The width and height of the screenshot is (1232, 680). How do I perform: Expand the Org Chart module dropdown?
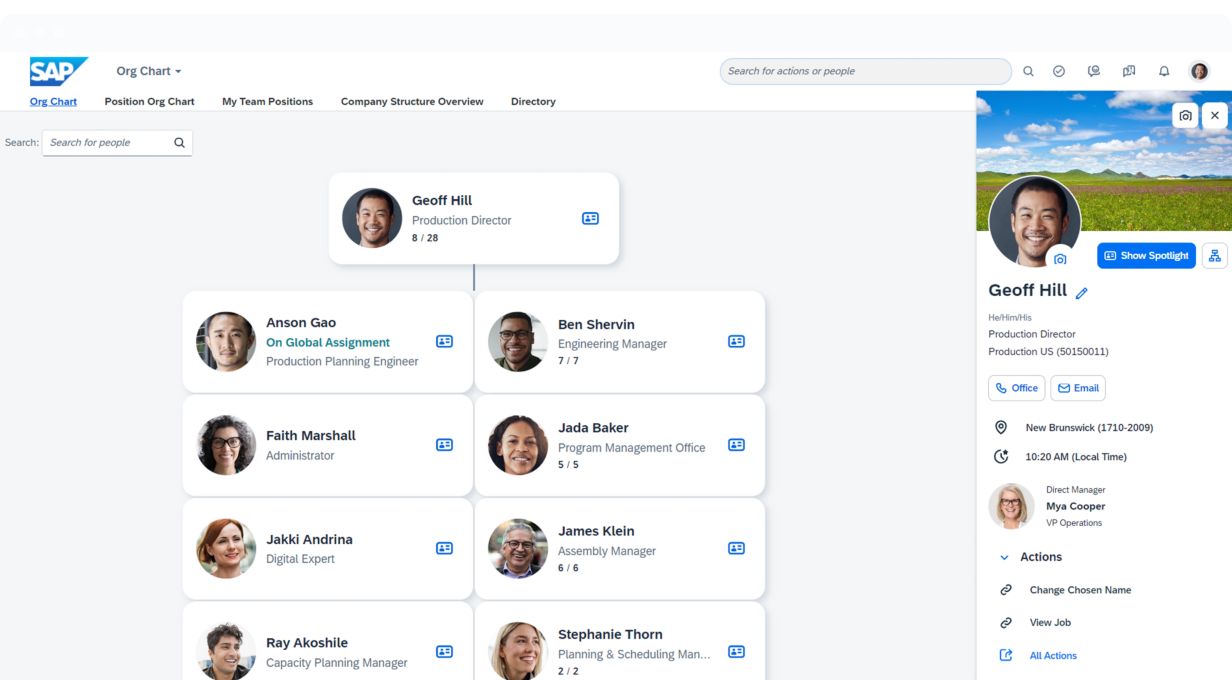(x=149, y=71)
